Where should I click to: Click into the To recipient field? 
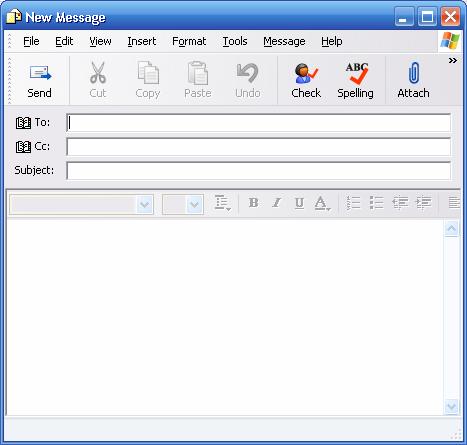click(x=259, y=123)
